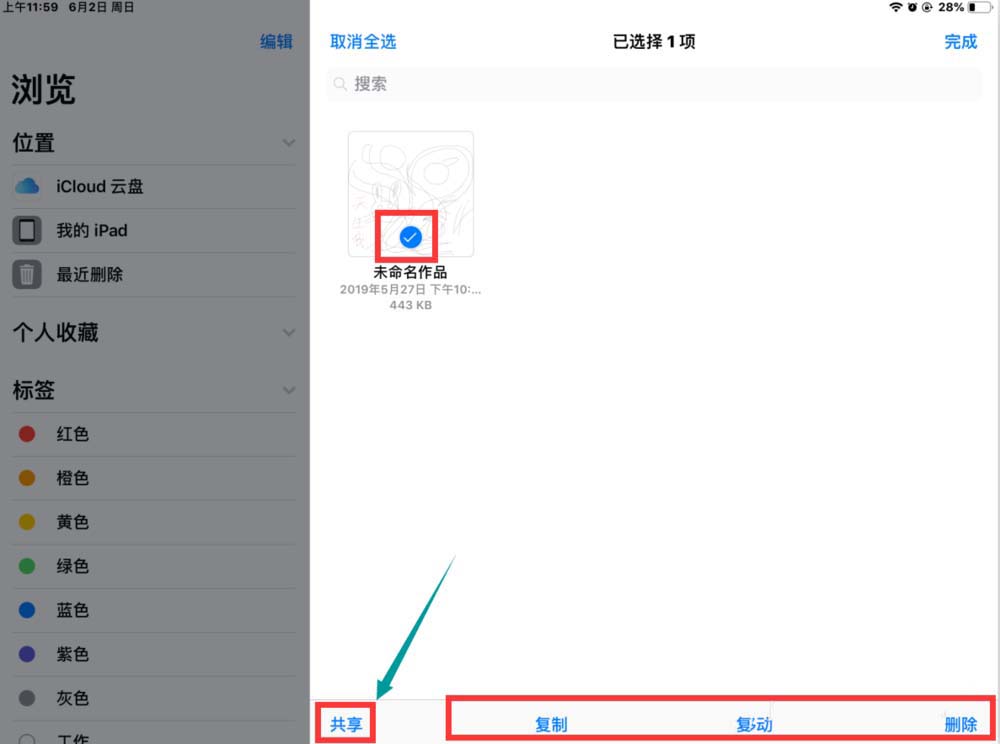Select the 红色 red tag dot
The width and height of the screenshot is (1000, 744).
point(27,434)
